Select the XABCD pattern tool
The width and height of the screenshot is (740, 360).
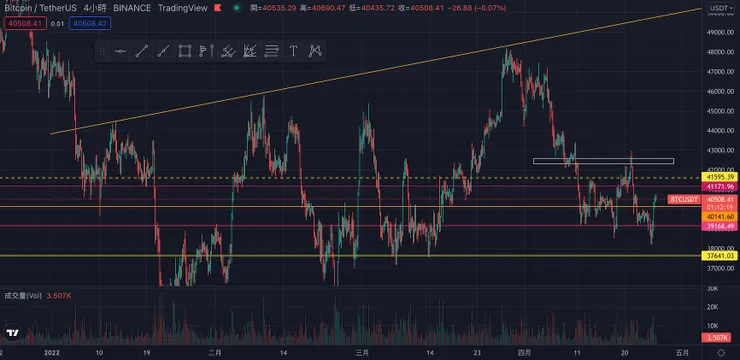[x=315, y=51]
